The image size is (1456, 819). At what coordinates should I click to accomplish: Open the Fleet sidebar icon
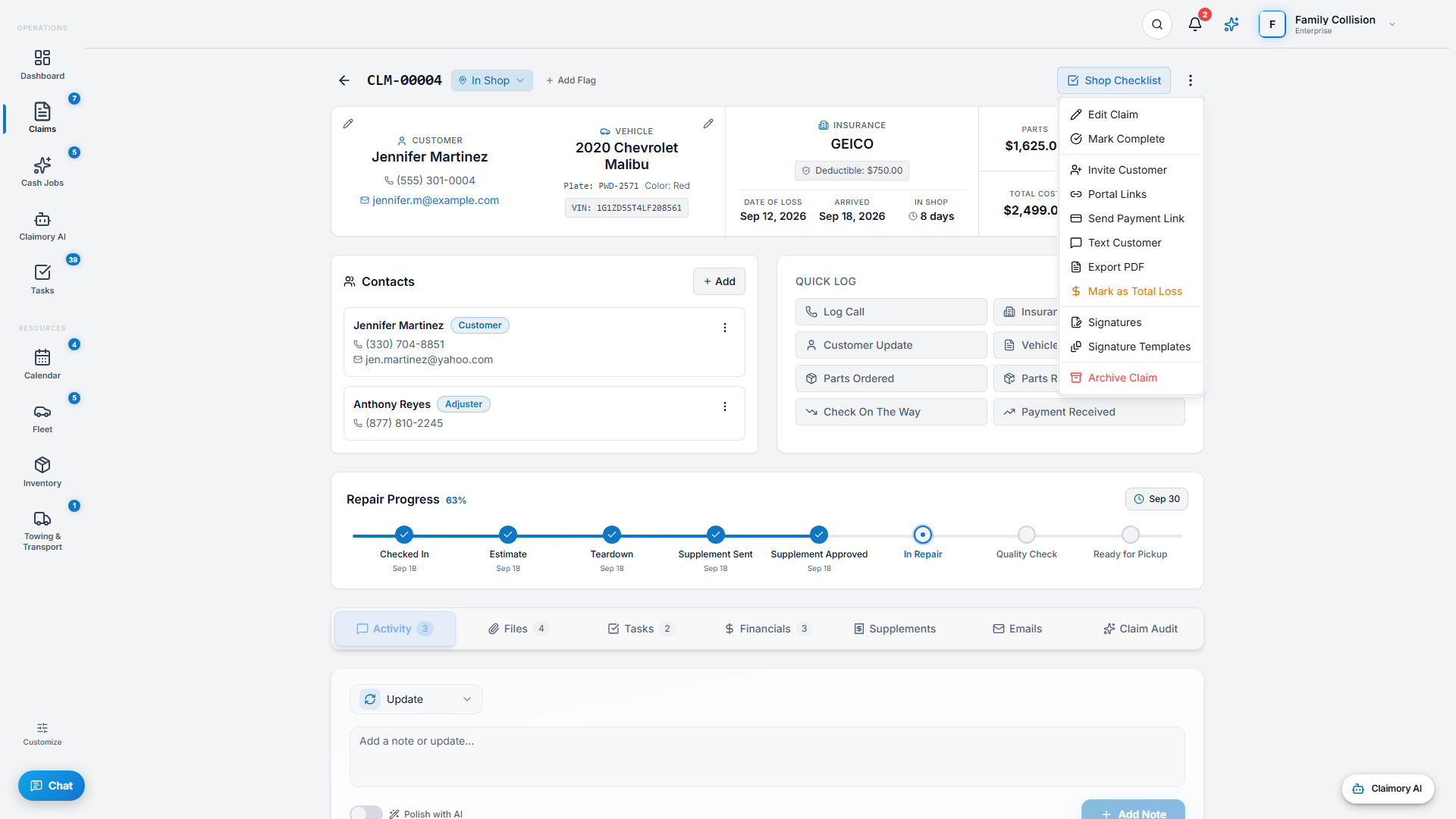click(x=42, y=419)
